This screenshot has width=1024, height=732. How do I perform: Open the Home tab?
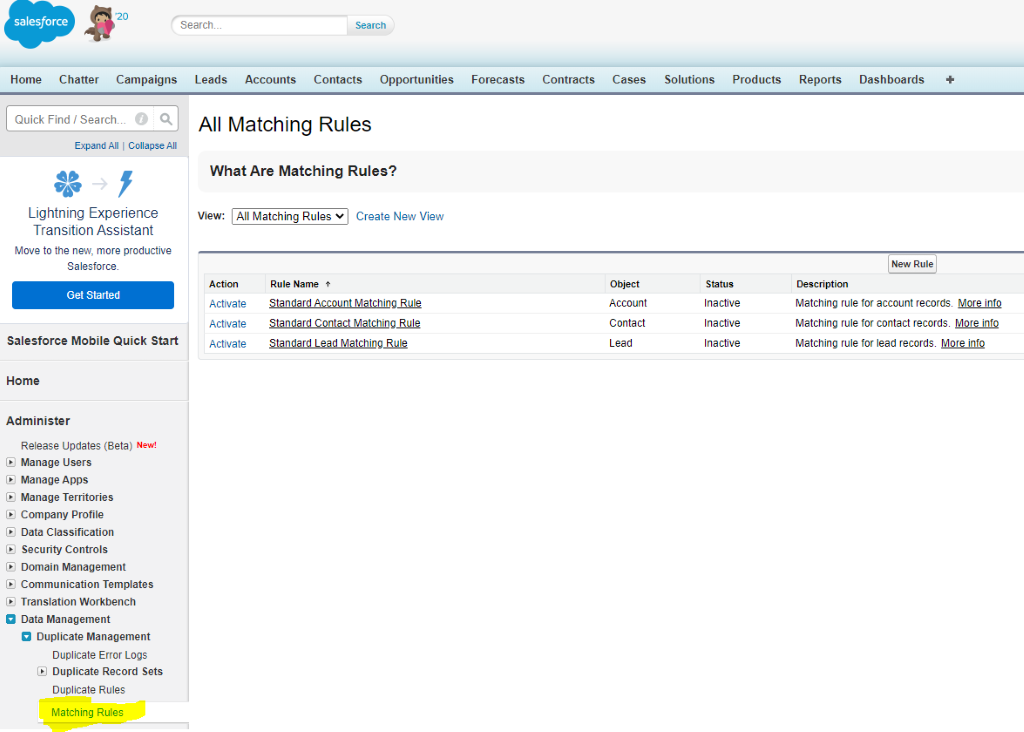tap(26, 80)
